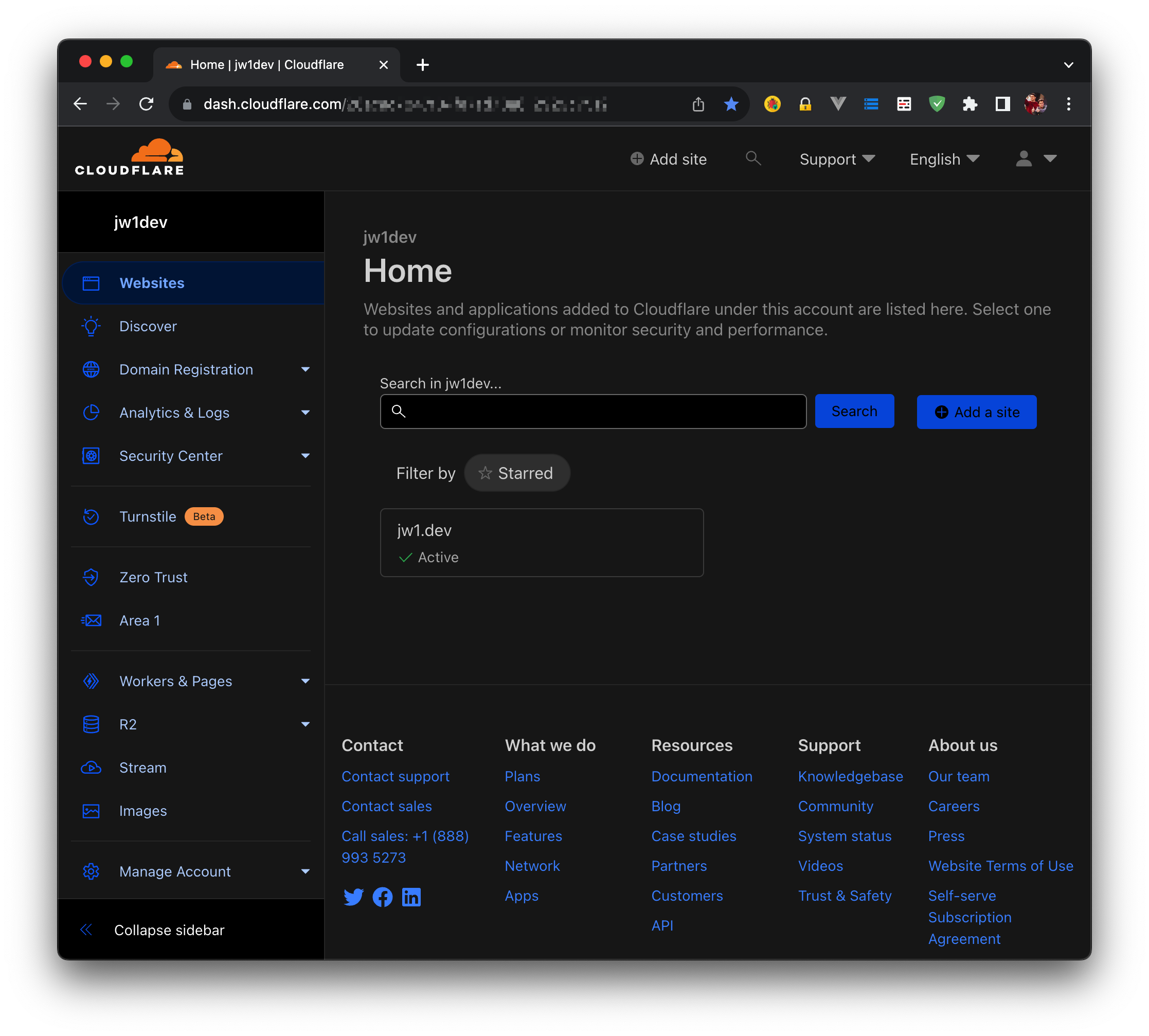Viewport: 1149px width, 1036px height.
Task: Bookmark page with the star icon
Action: pyautogui.click(x=731, y=104)
